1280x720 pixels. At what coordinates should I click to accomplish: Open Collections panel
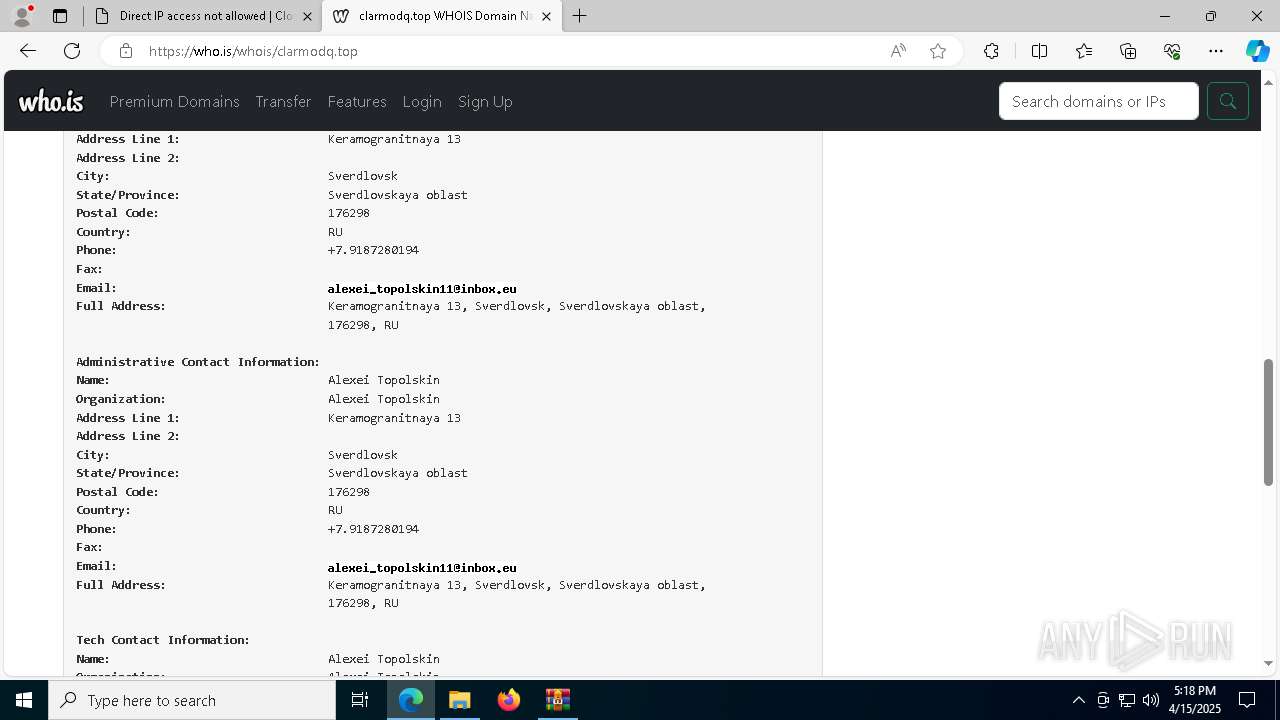(1128, 51)
